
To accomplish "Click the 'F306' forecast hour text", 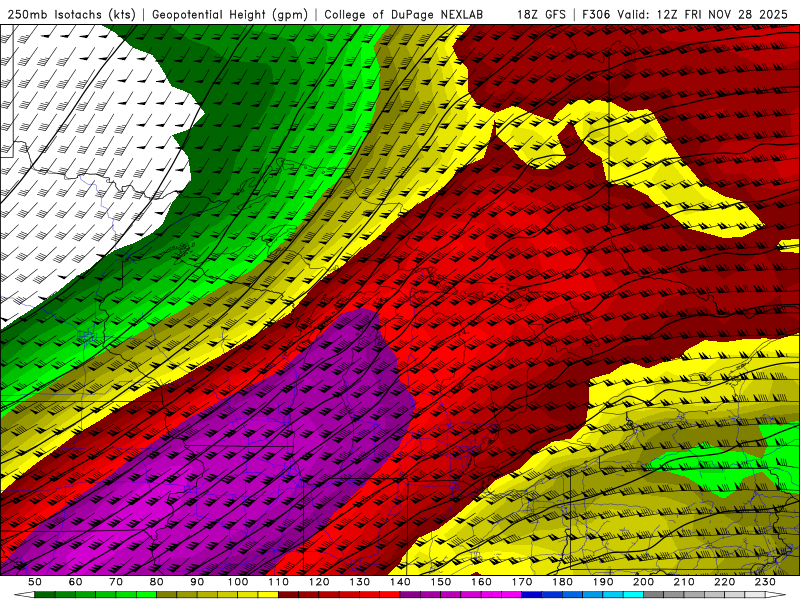I will 596,15.
